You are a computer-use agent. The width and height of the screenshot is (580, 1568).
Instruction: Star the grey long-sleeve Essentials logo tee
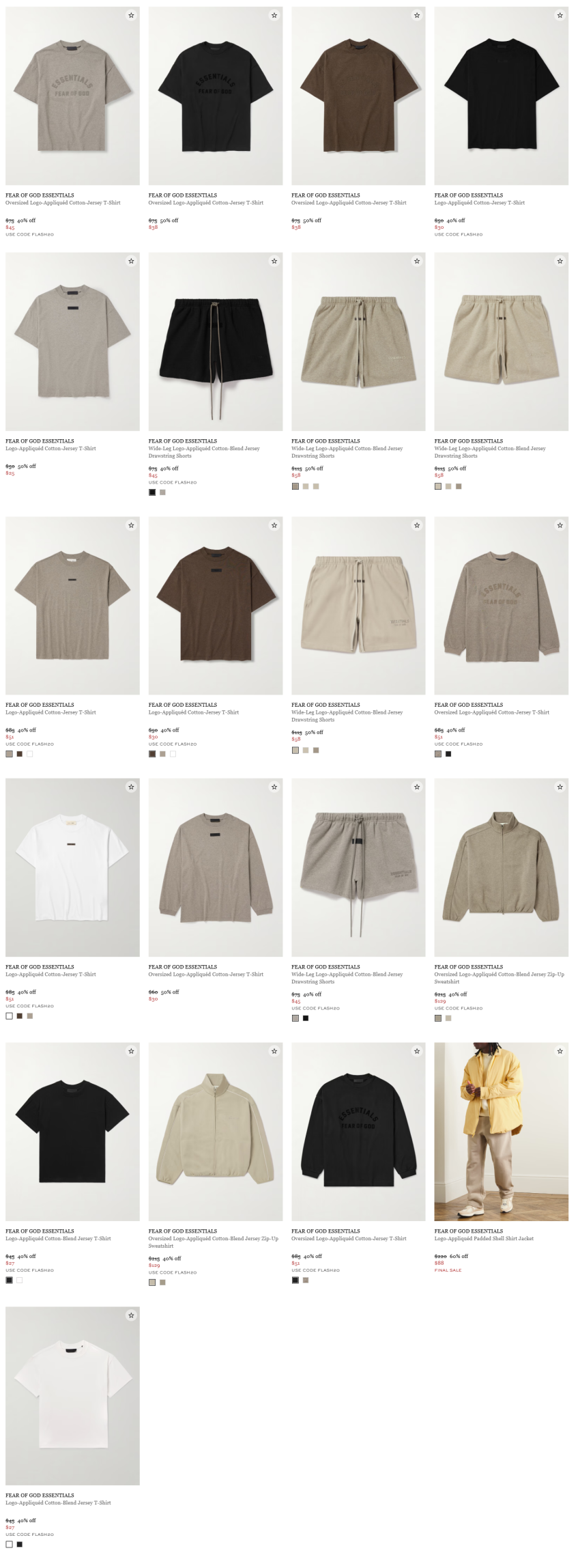point(560,525)
